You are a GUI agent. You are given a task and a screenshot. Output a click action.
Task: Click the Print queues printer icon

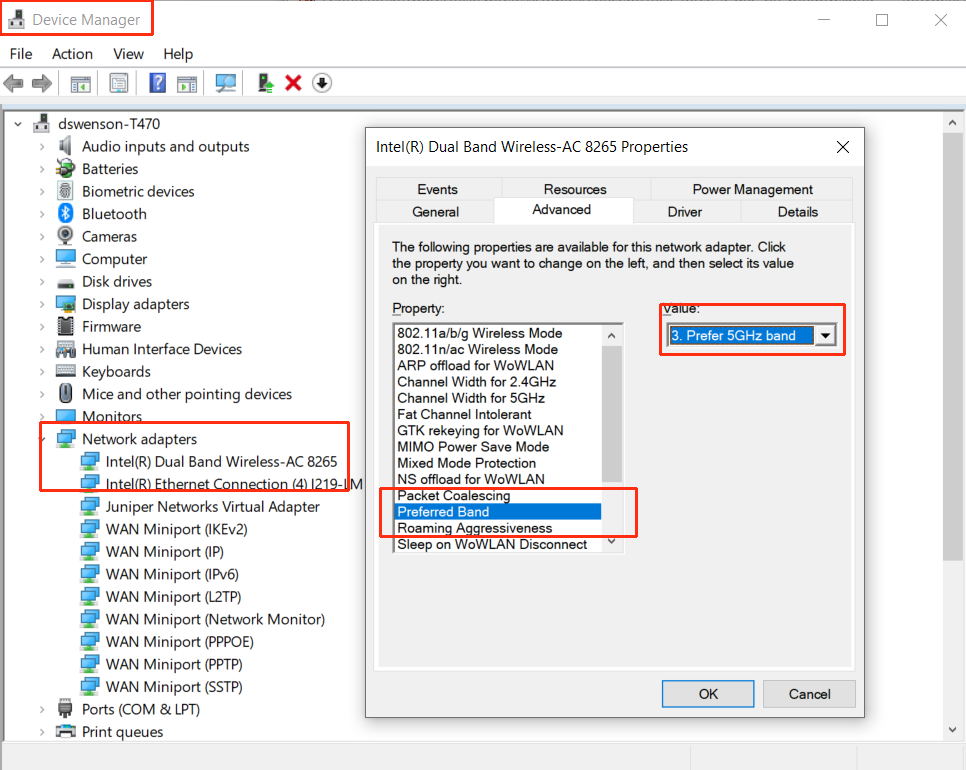click(x=65, y=731)
